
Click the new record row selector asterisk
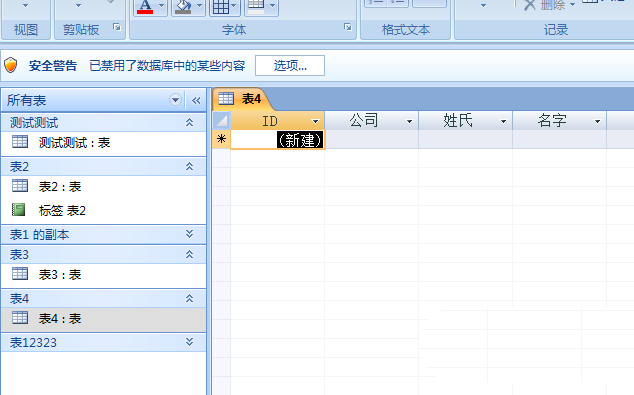pos(222,139)
